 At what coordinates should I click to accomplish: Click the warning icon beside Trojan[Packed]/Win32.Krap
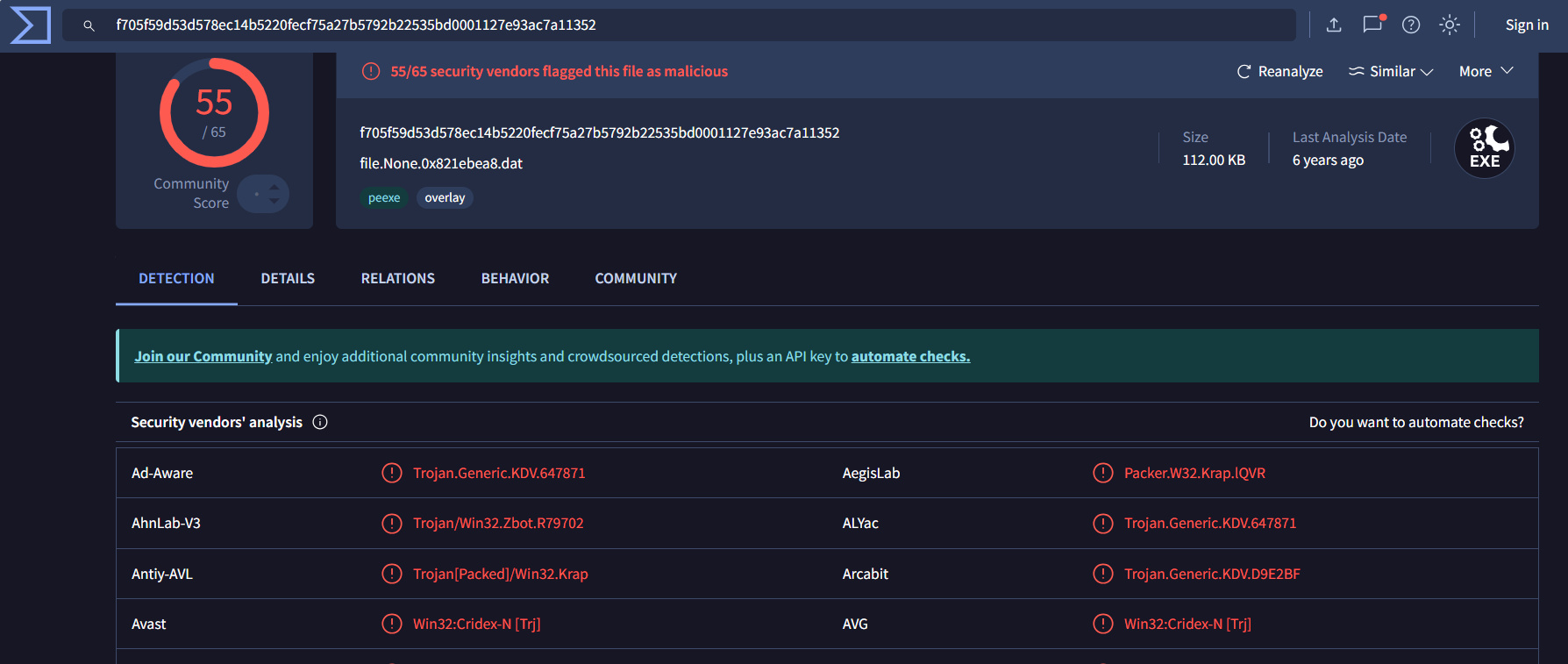point(392,574)
